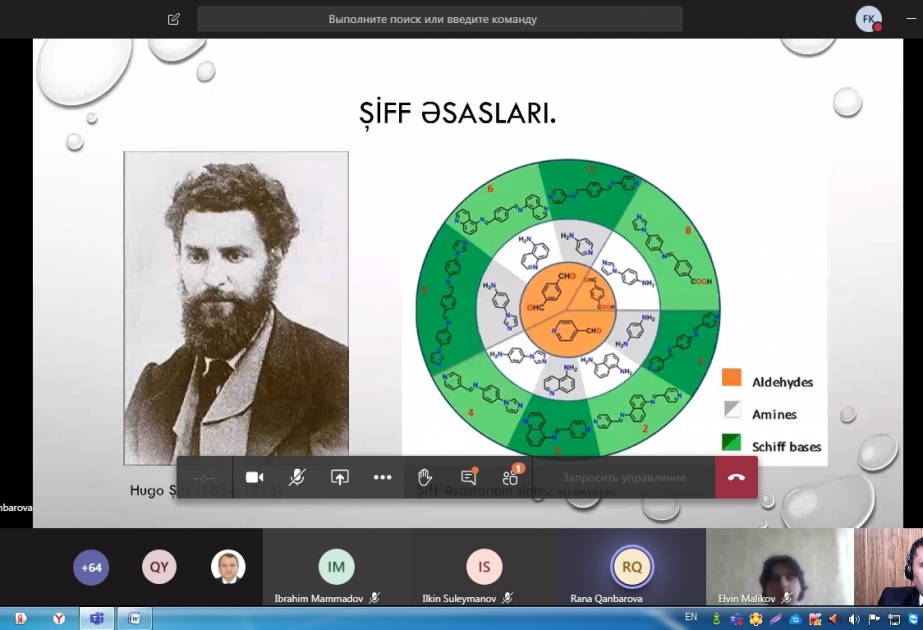The height and width of the screenshot is (630, 923).
Task: Show the participants list
Action: pyautogui.click(x=511, y=476)
